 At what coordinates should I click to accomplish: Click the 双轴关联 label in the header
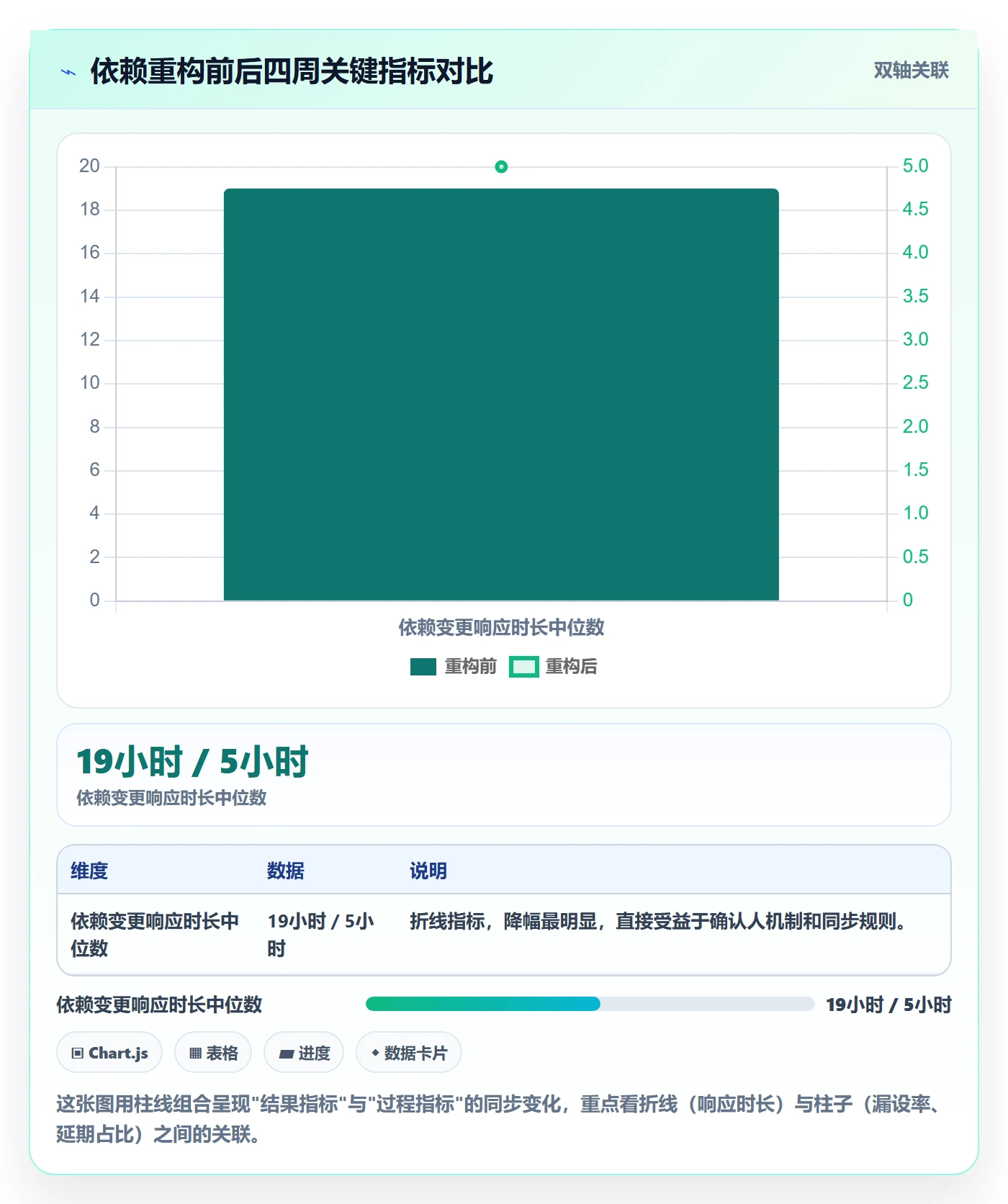coord(911,71)
